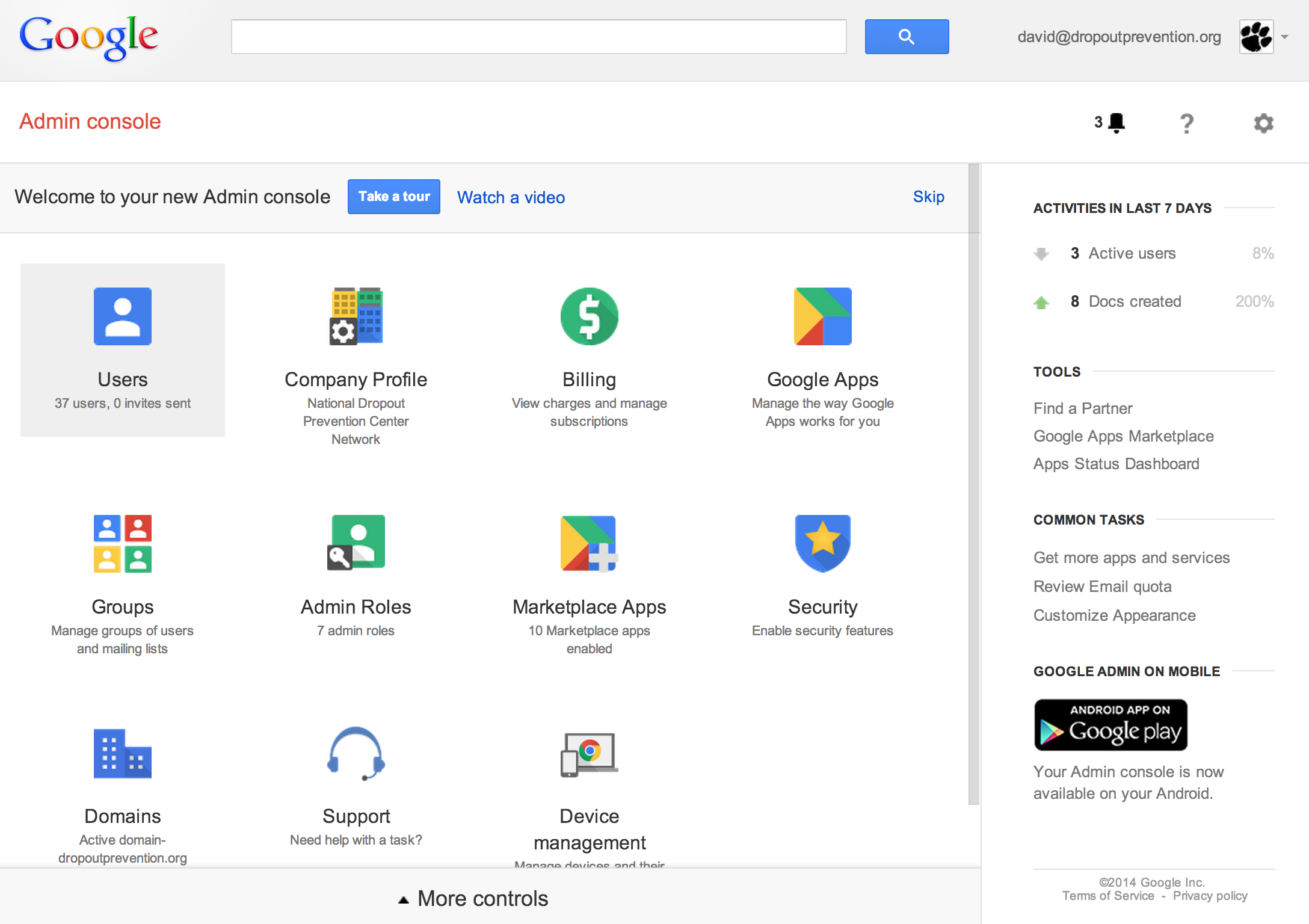
Task: Open the Groups icon
Action: click(123, 544)
